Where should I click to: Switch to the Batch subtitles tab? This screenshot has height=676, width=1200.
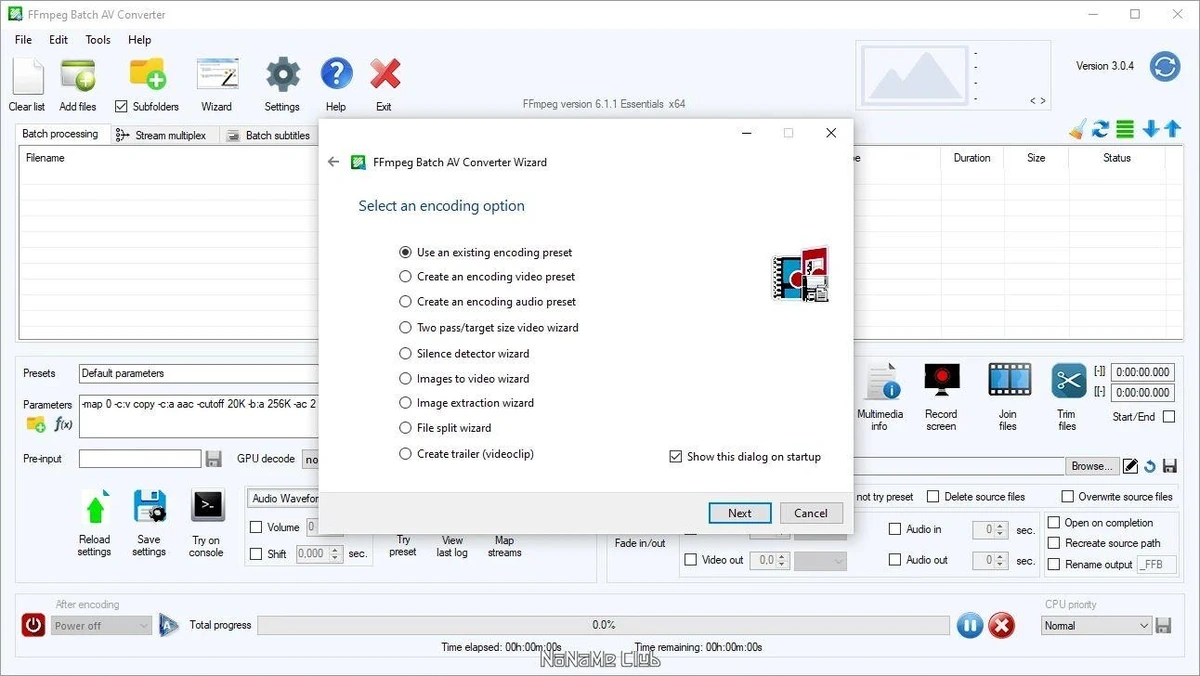pos(268,135)
